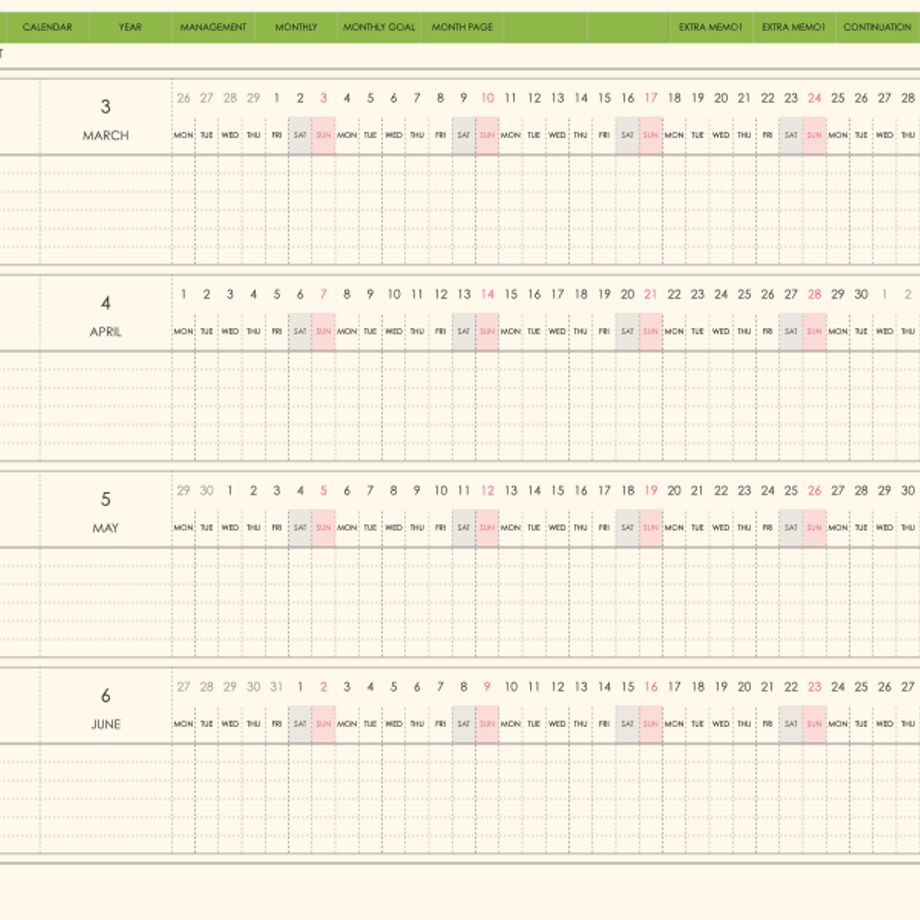The image size is (920, 920).
Task: Click the APRIL month label
Action: click(106, 332)
